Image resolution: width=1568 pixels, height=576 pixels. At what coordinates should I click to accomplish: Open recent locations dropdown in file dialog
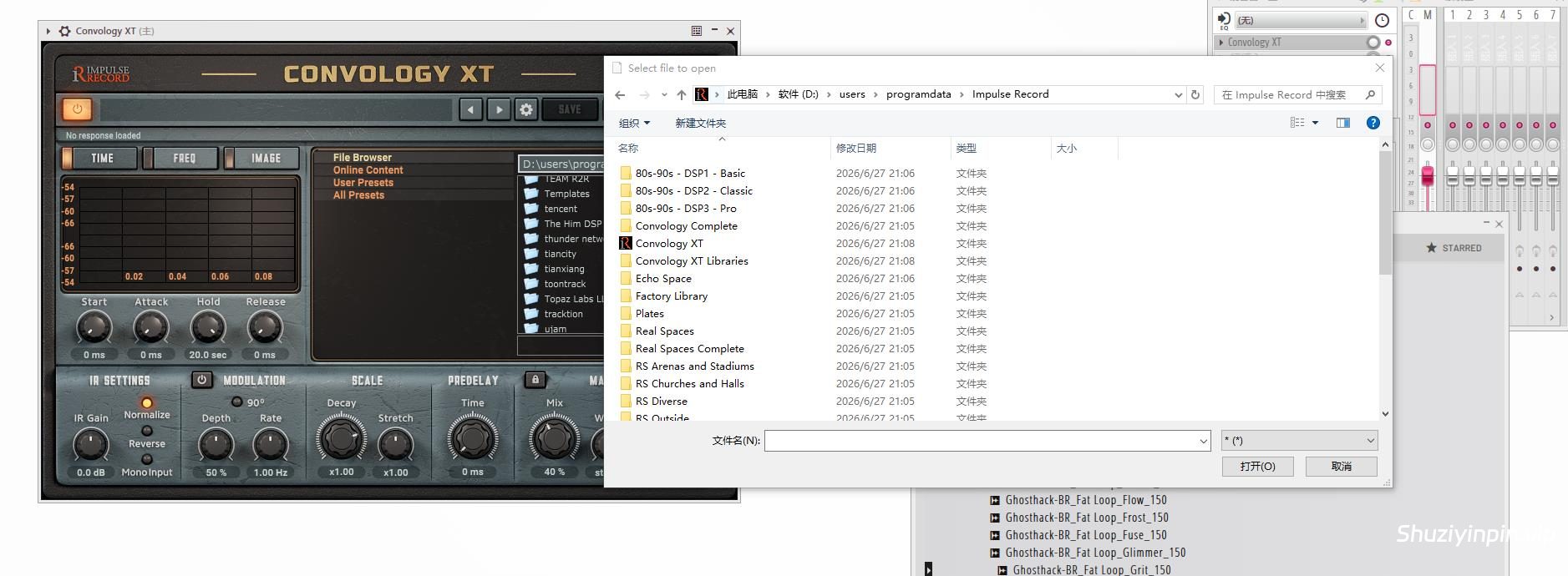(664, 94)
